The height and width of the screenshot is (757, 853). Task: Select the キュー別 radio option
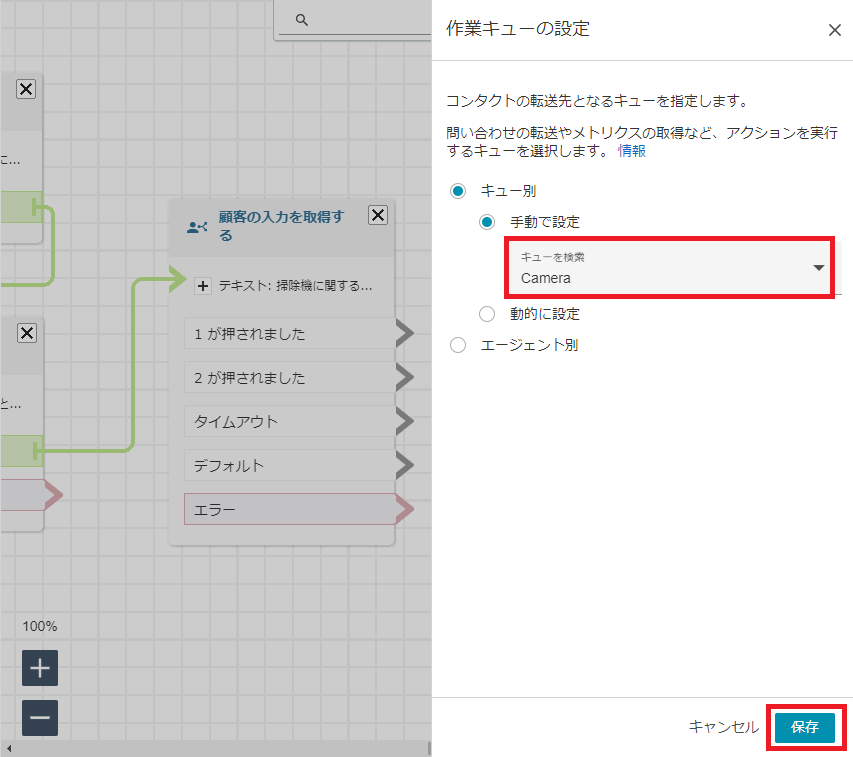pos(458,191)
